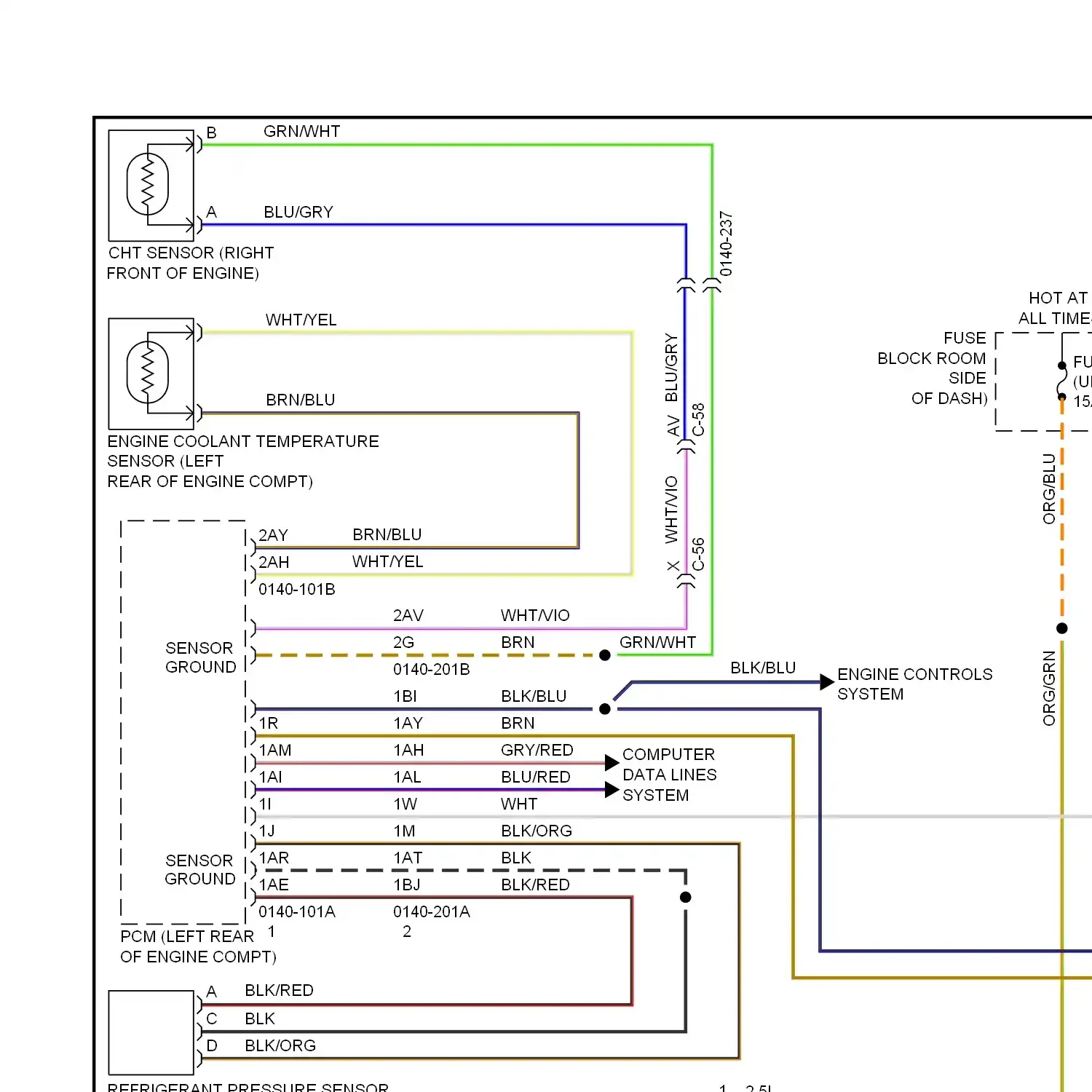Image resolution: width=1092 pixels, height=1092 pixels.
Task: Click the BRN/BLU label beside the coolant sensor
Action: (x=301, y=400)
